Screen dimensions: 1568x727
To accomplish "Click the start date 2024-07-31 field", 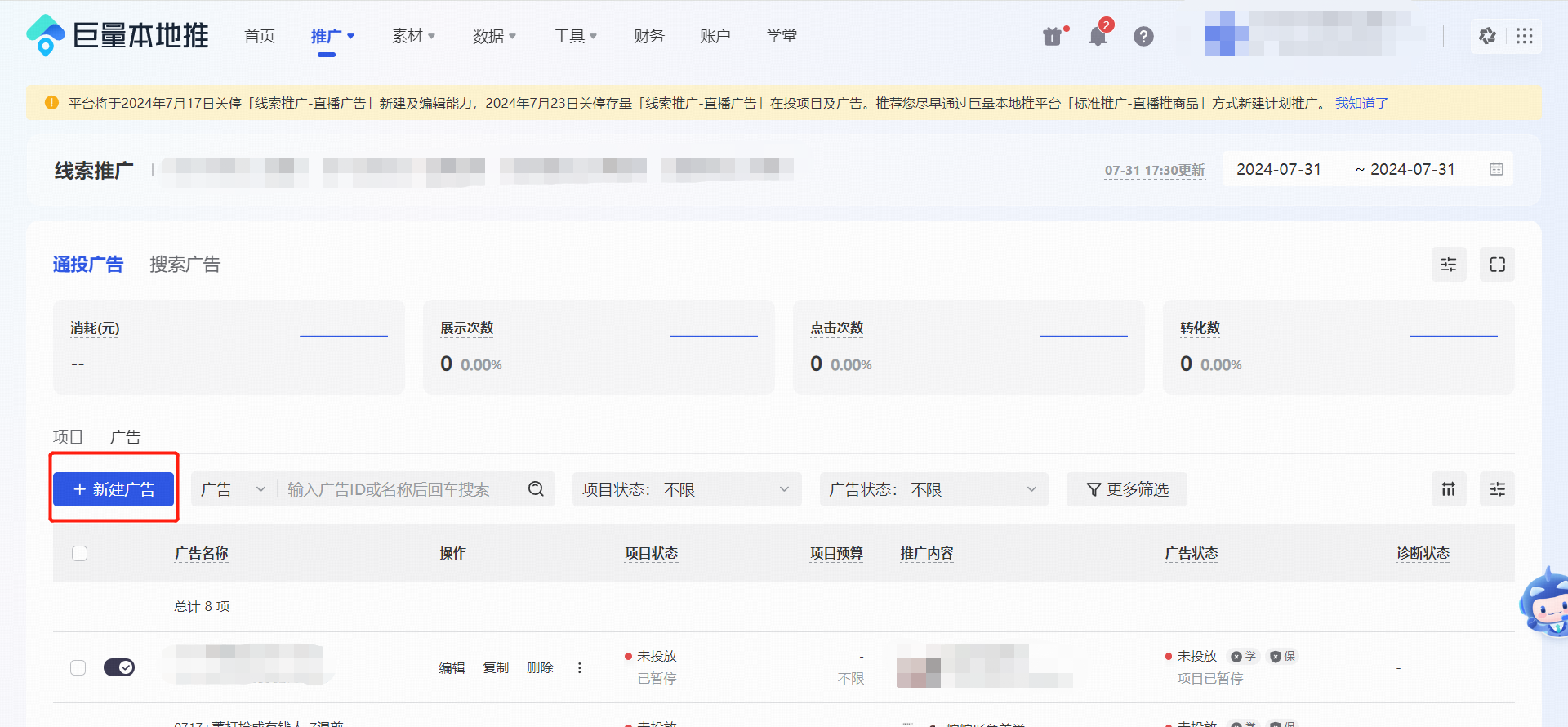I will tap(1279, 169).
